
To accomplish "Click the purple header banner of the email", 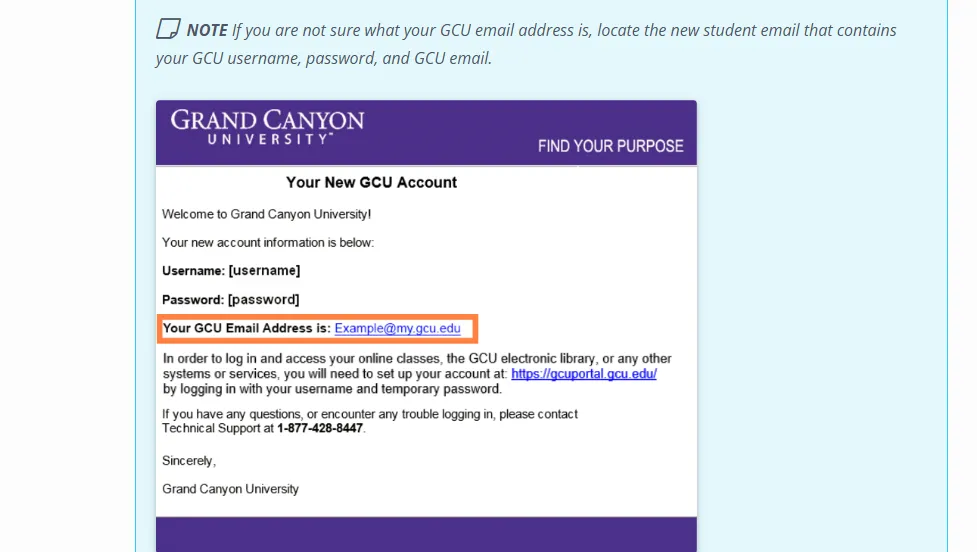I will coord(426,133).
